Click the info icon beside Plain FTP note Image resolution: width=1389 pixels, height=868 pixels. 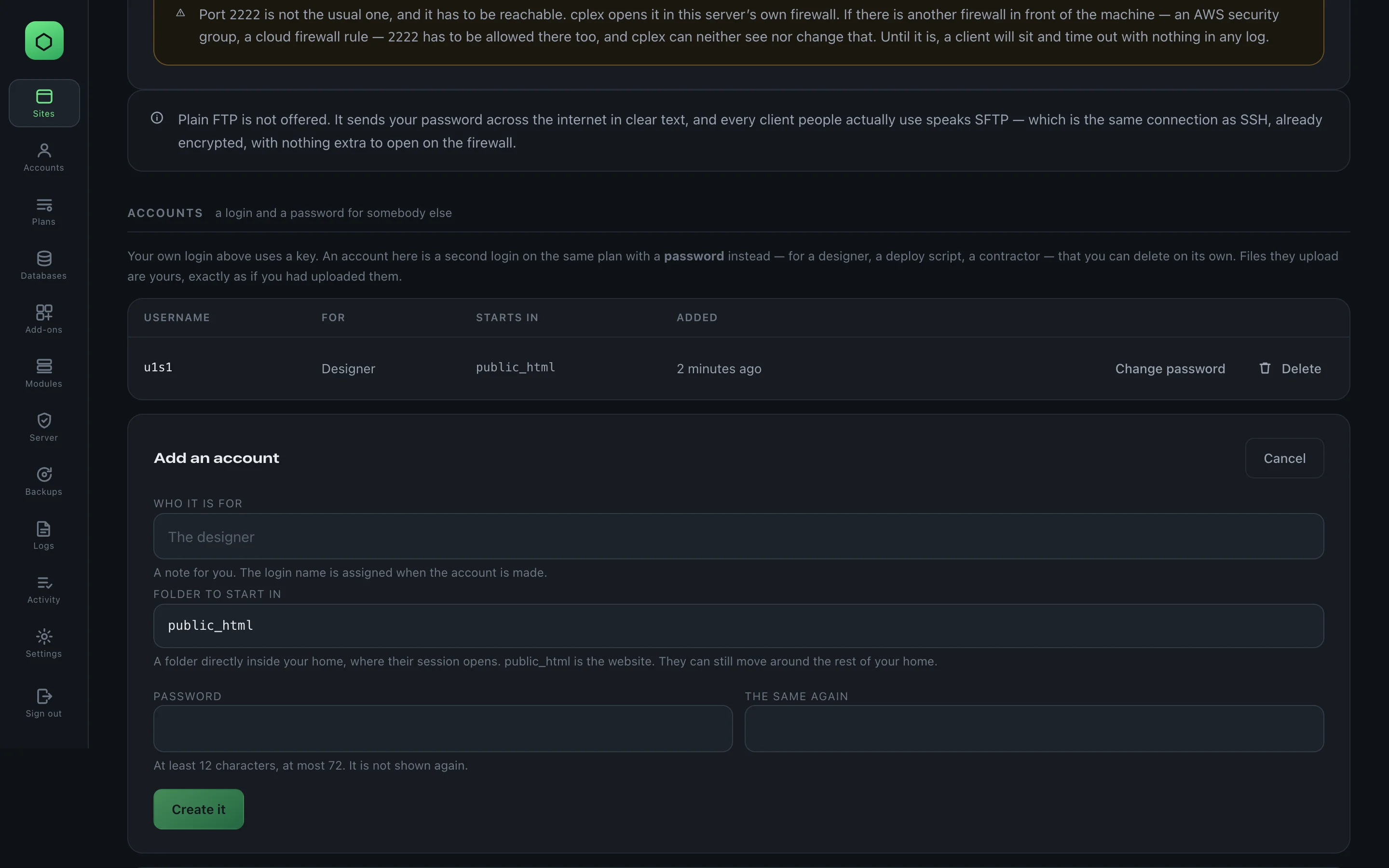157,118
